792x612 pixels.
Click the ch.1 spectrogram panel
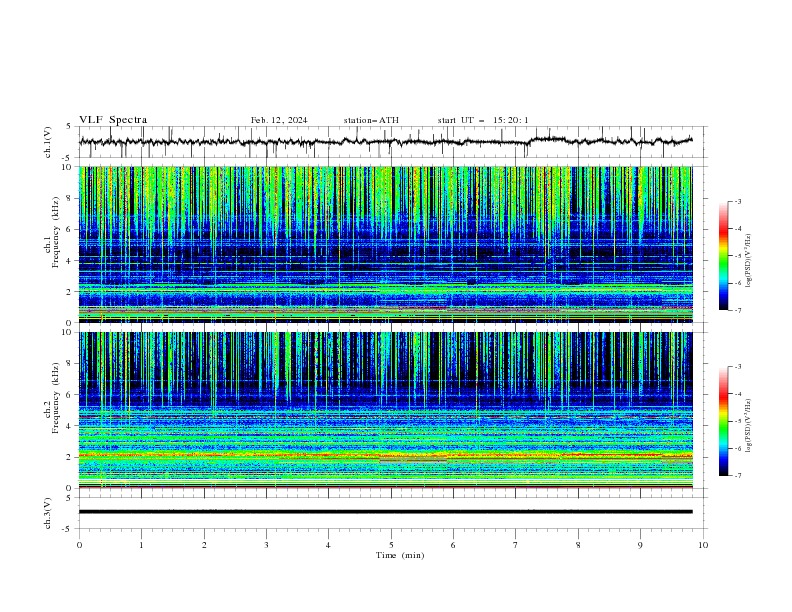pyautogui.click(x=386, y=244)
